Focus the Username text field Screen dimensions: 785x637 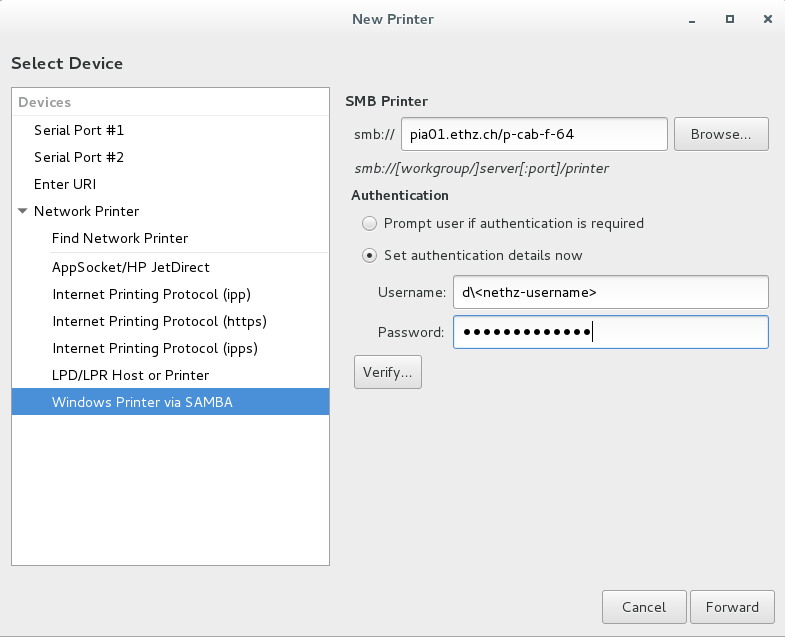[611, 292]
